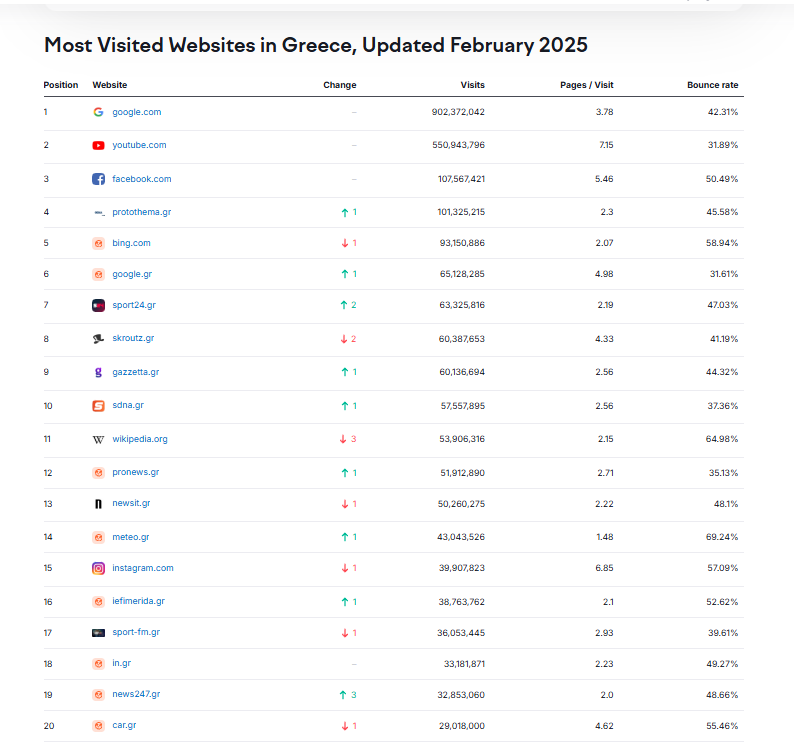Click the Change column header

339,85
